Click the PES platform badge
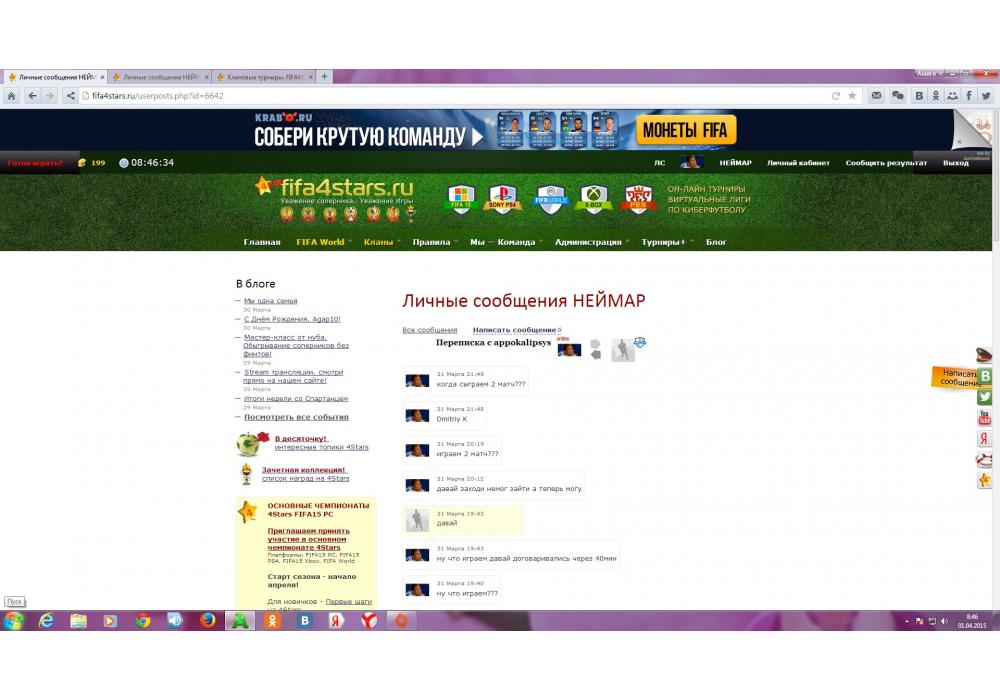The width and height of the screenshot is (1000, 700). 639,198
